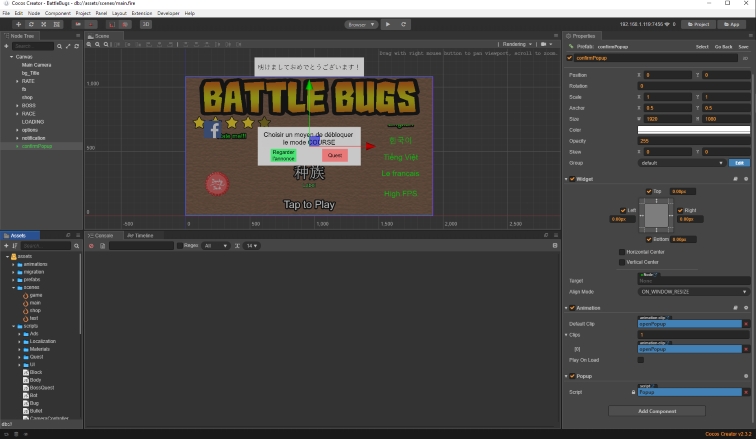Open the Node menu
The image size is (756, 439).
[34, 13]
